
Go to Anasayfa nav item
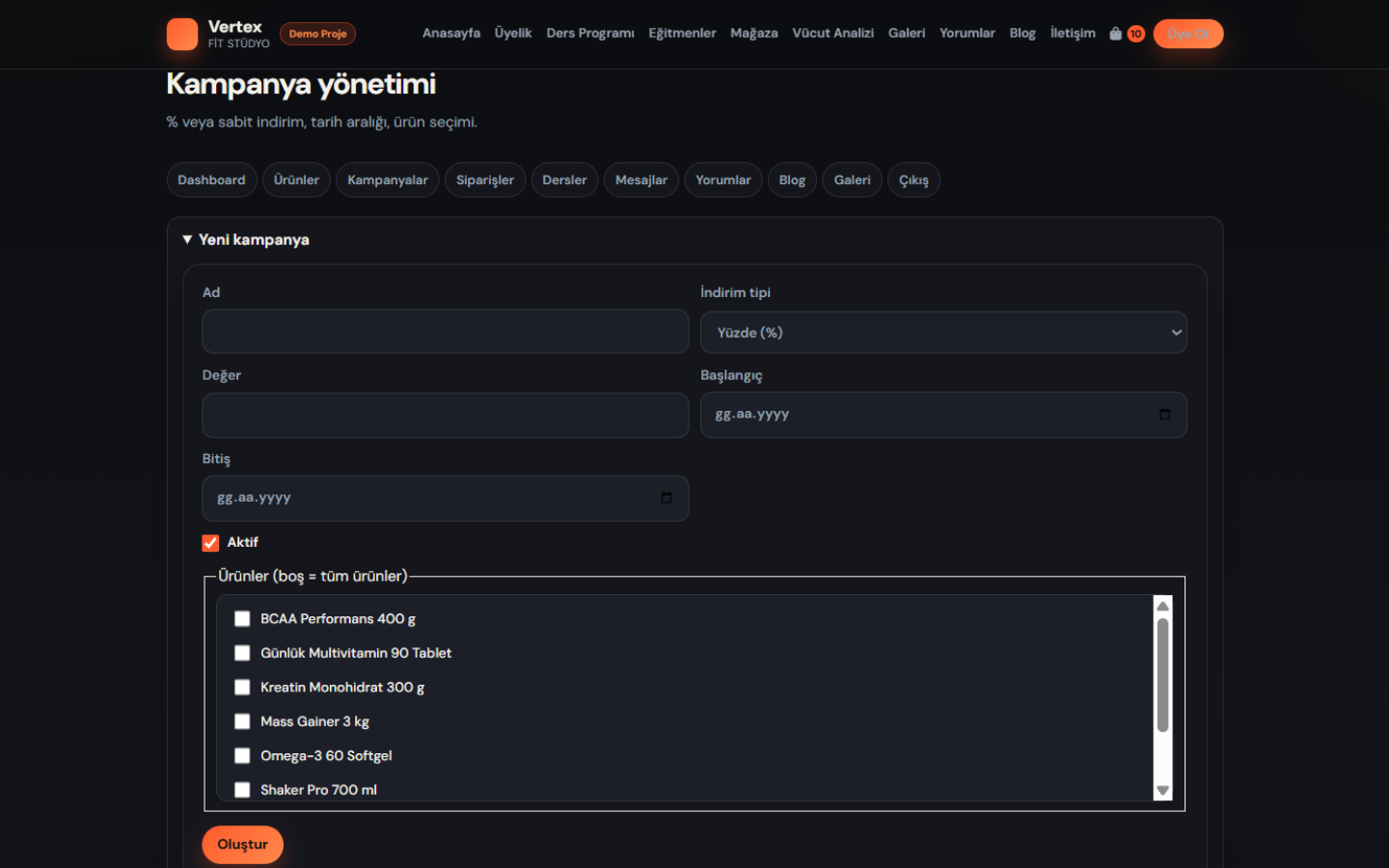pyautogui.click(x=451, y=34)
